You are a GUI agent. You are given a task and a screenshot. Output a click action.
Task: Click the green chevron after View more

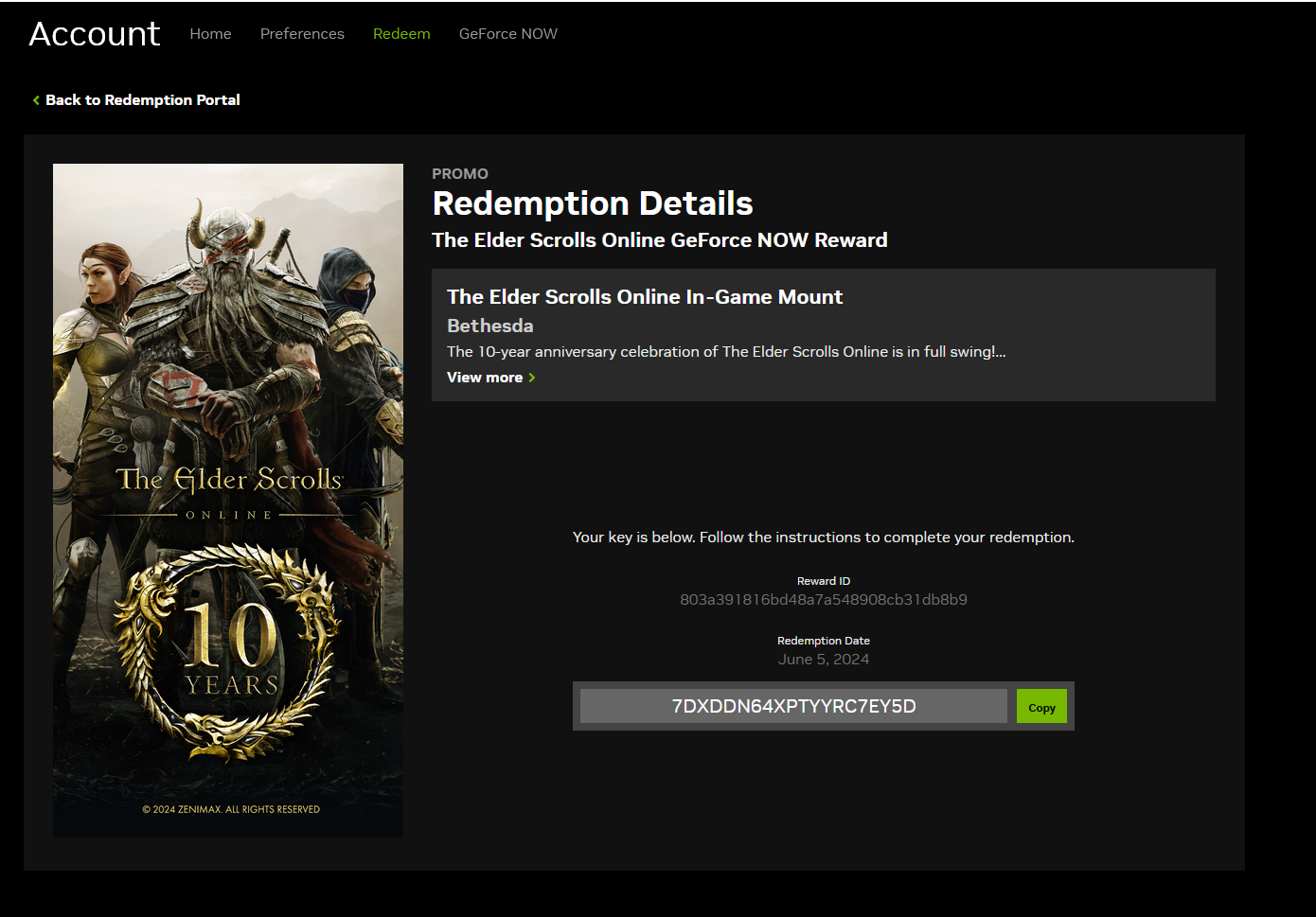[532, 378]
